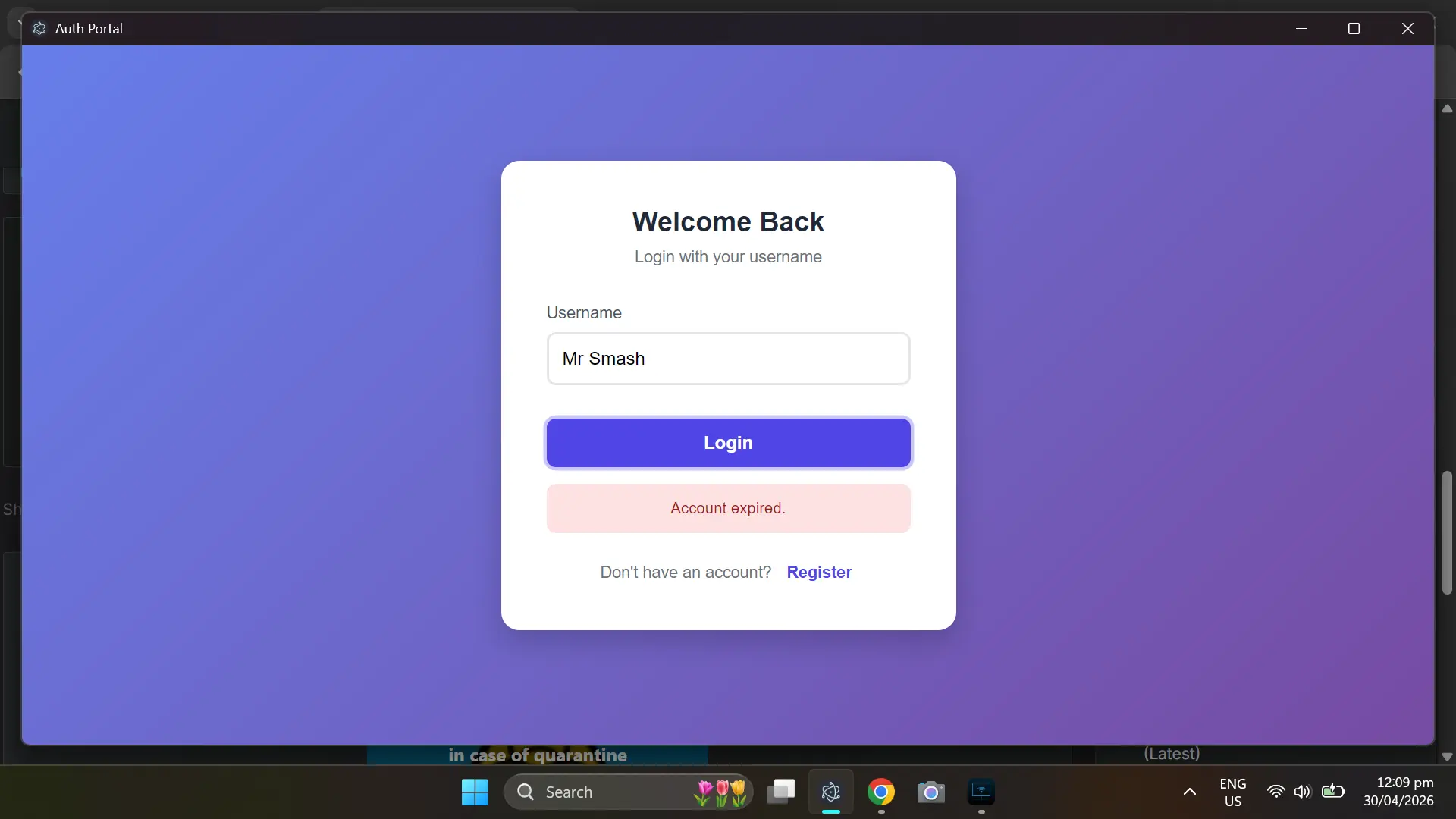
Task: Open Wi-Fi network settings in tray
Action: click(1276, 792)
